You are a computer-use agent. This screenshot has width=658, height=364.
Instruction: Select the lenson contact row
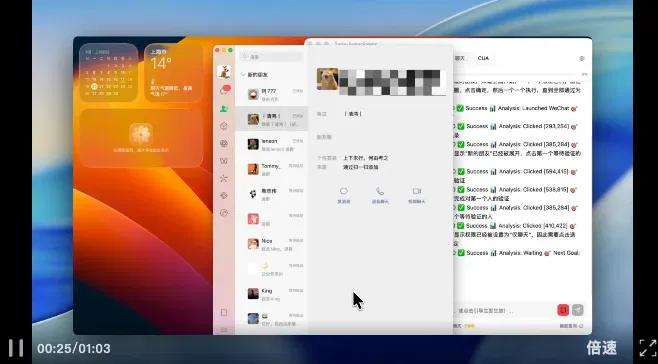pyautogui.click(x=272, y=144)
